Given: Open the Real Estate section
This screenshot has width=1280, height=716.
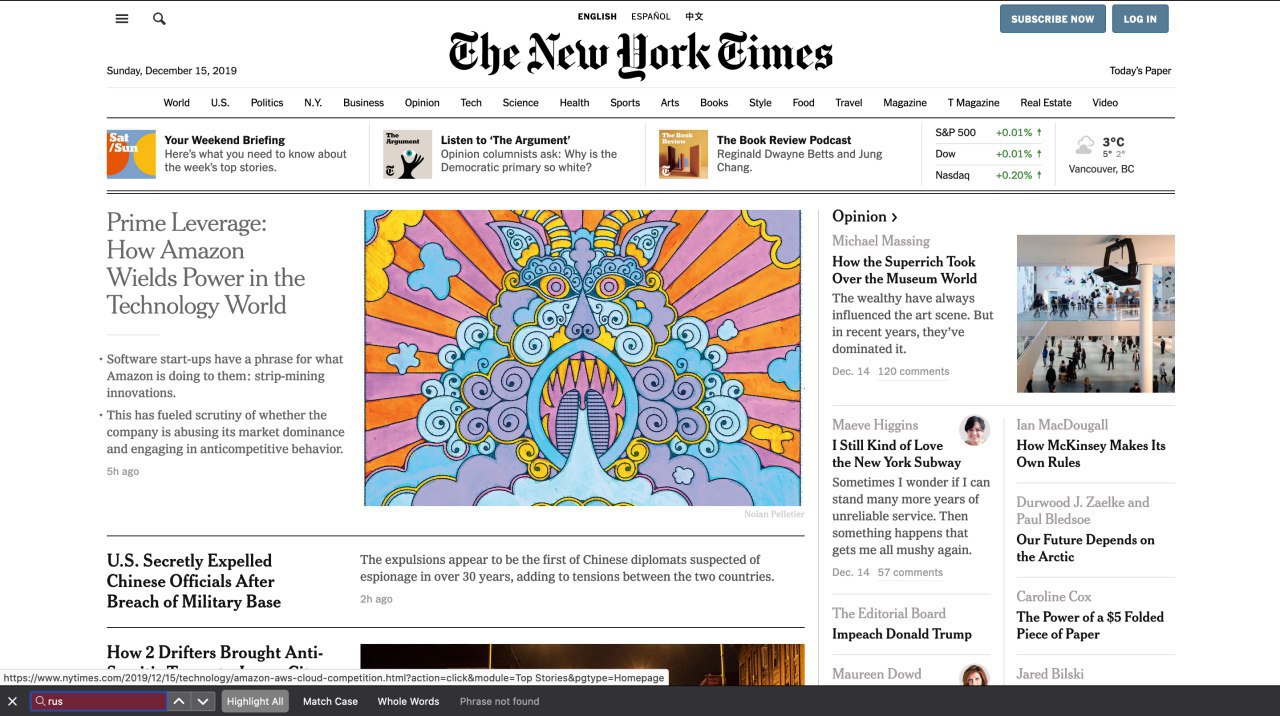Looking at the screenshot, I should click(1046, 102).
